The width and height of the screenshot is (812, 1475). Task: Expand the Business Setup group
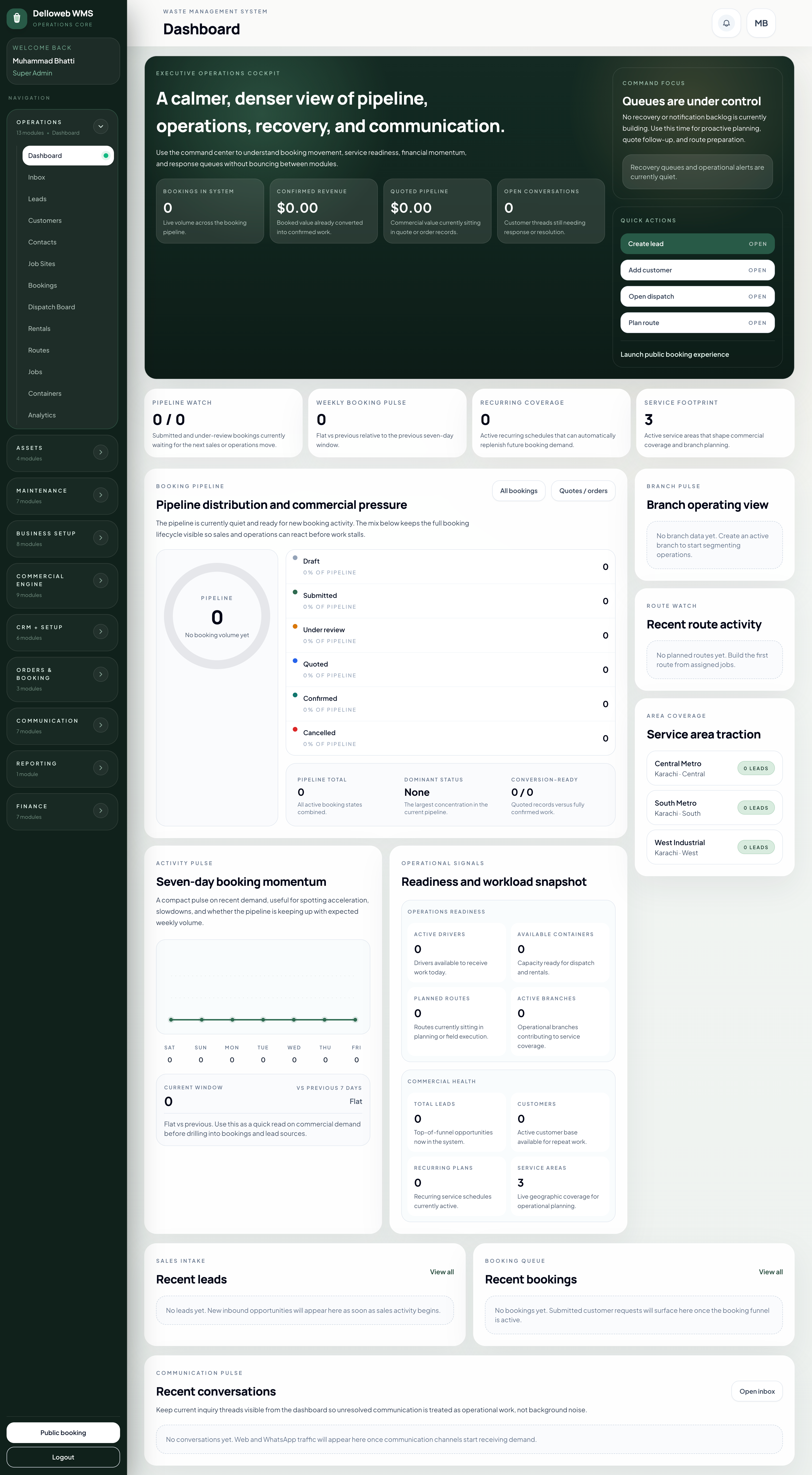[101, 538]
